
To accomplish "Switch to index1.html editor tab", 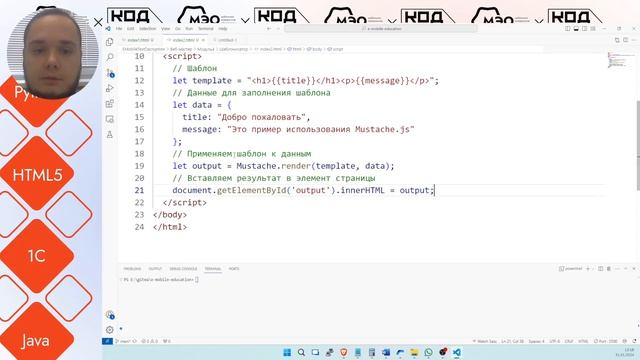I will coord(140,40).
